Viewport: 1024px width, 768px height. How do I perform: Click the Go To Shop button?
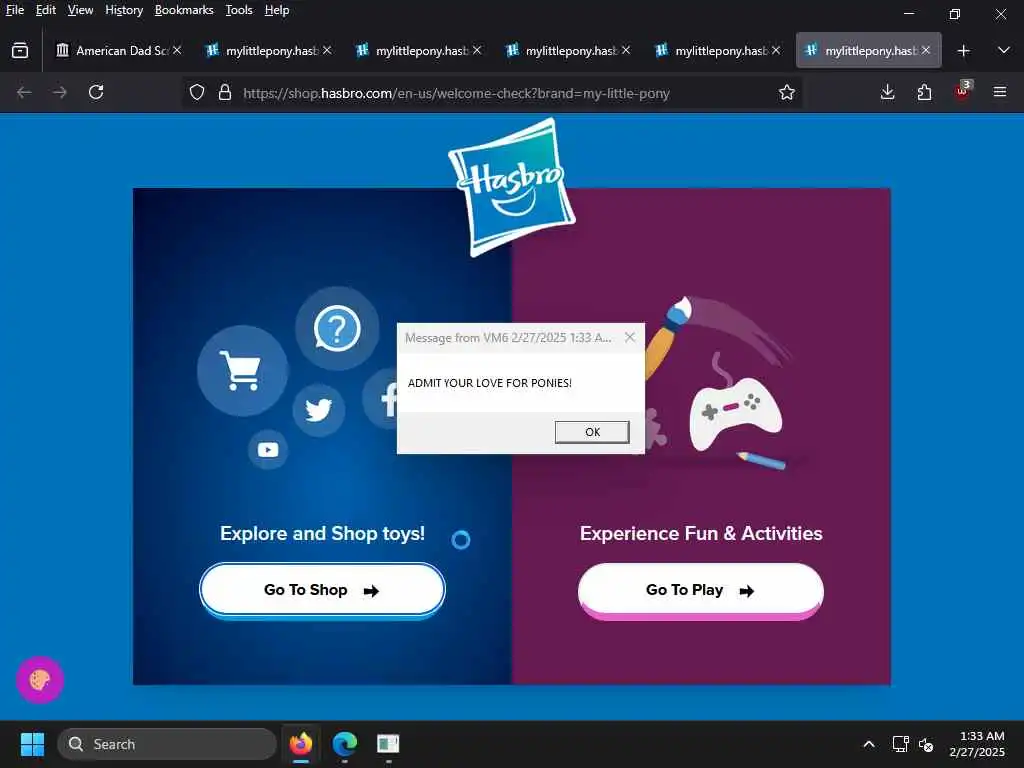[322, 590]
